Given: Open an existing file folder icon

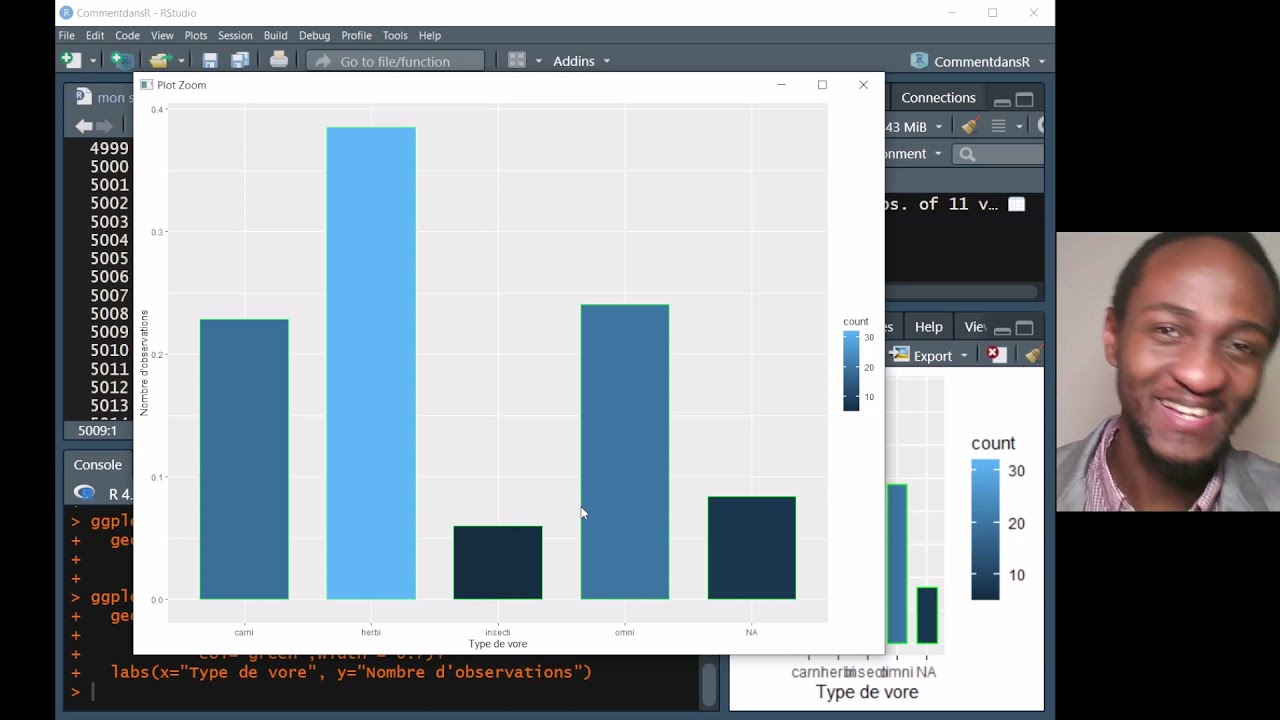Looking at the screenshot, I should point(159,61).
